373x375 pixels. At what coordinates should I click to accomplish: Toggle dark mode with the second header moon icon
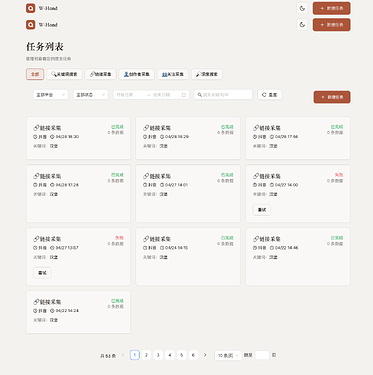click(x=302, y=24)
